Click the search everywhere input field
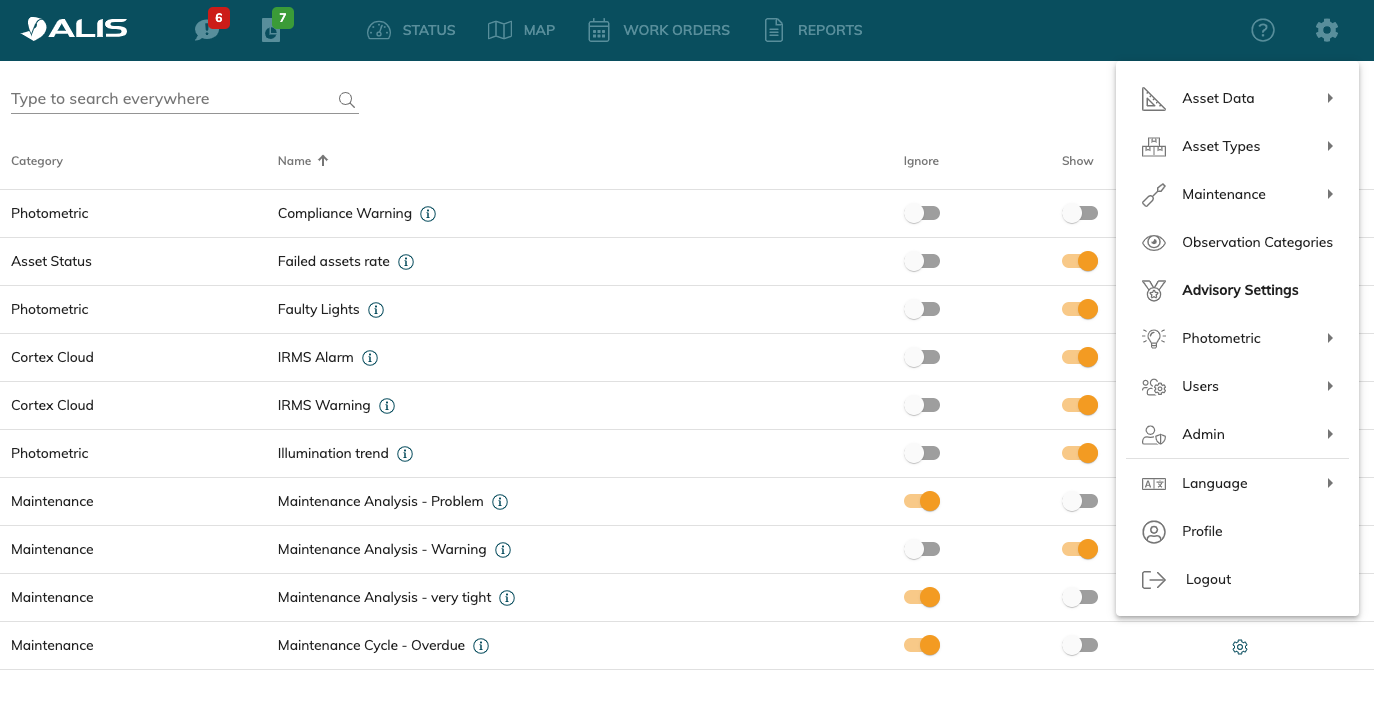 [170, 99]
